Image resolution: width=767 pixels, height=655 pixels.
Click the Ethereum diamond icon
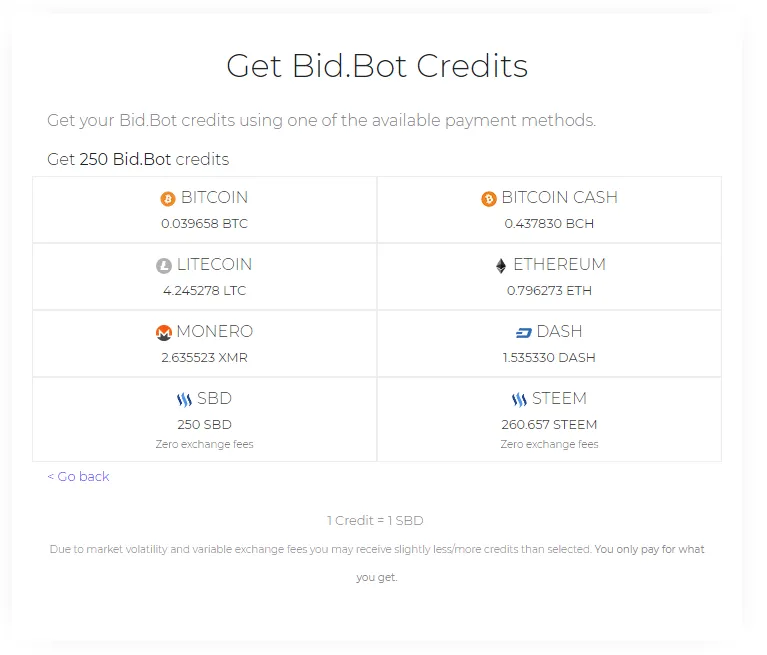tap(501, 266)
